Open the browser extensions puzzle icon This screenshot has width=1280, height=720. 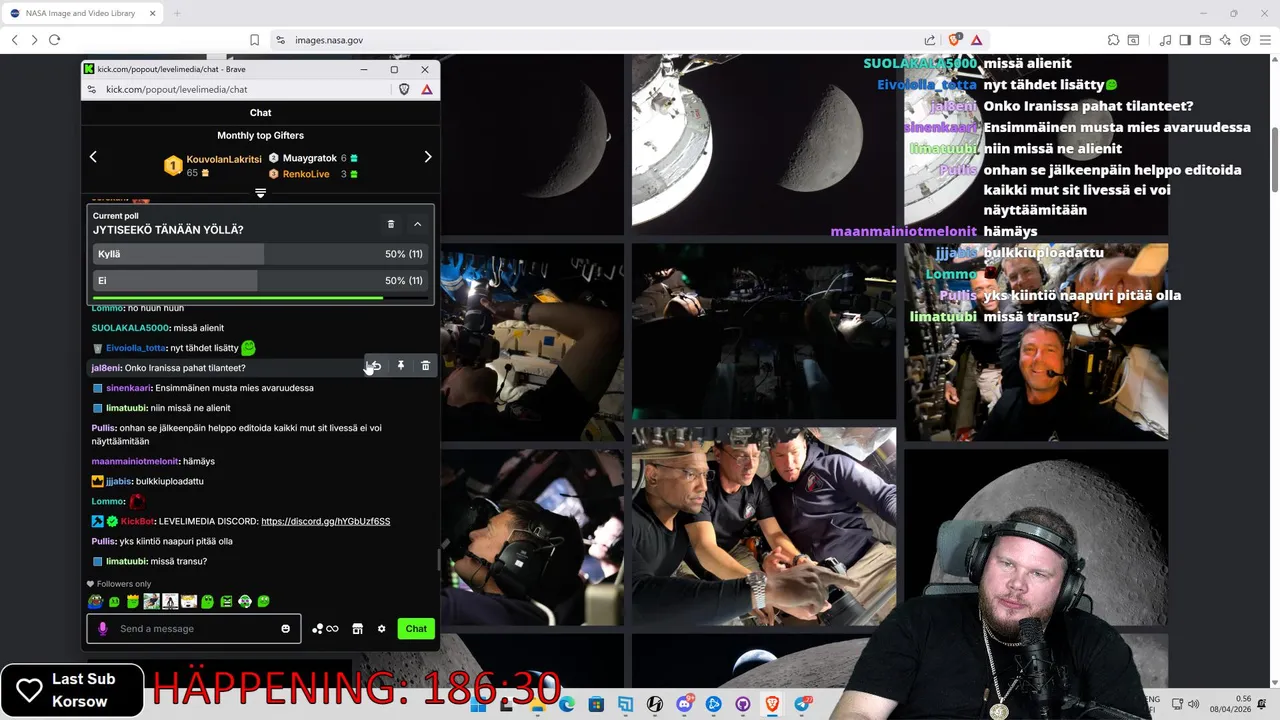[x=1113, y=40]
